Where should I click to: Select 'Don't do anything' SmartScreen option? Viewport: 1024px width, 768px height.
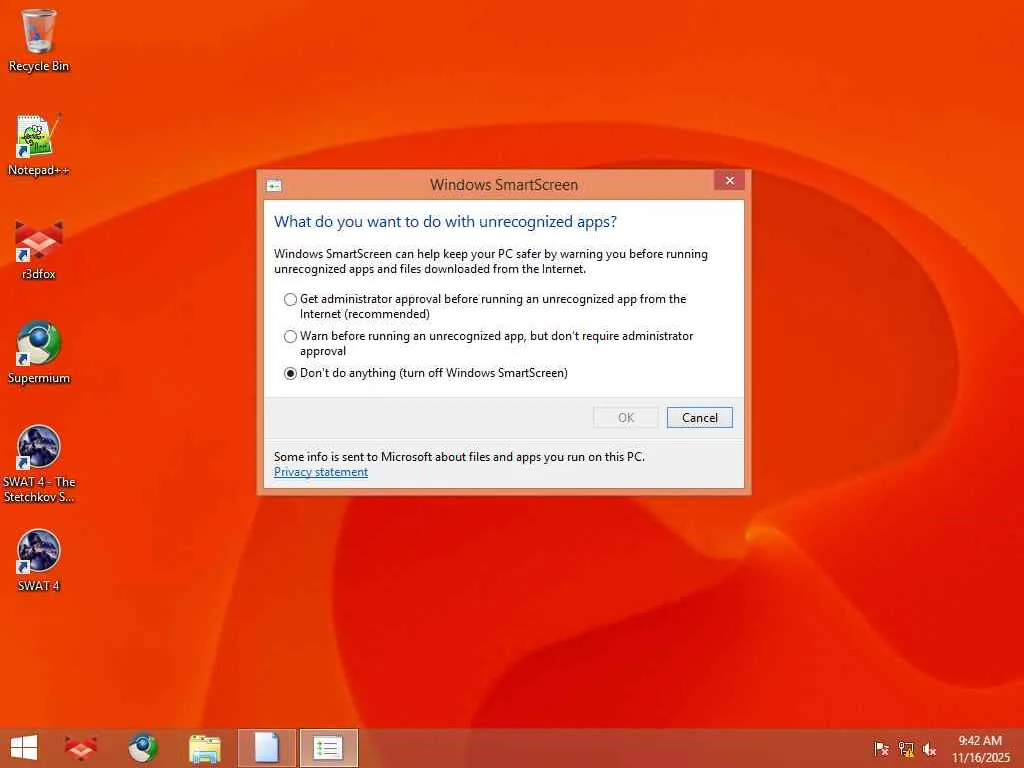[426, 373]
